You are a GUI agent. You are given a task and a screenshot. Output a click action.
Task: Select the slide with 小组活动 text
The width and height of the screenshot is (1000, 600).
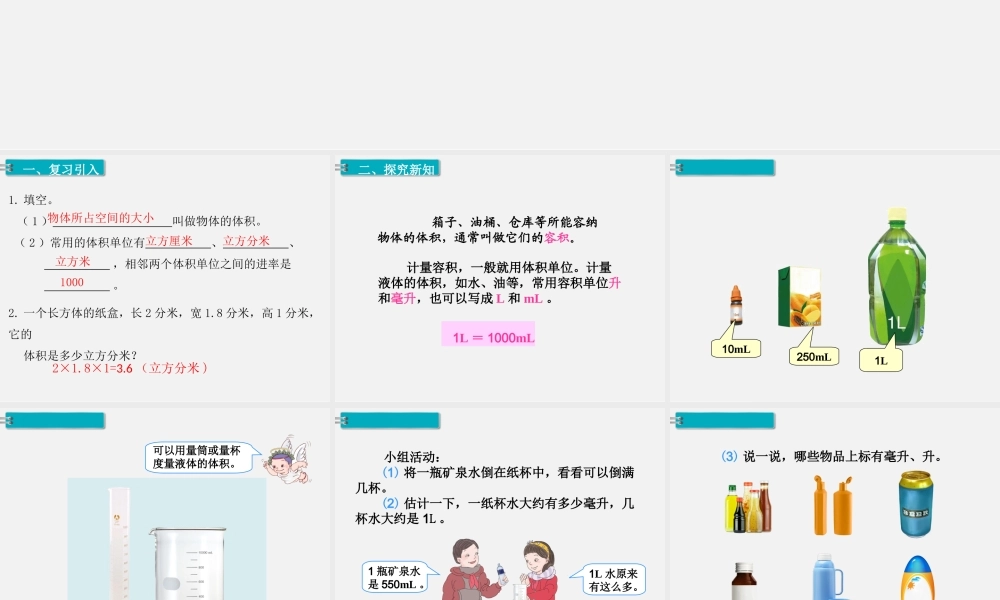tap(500, 505)
